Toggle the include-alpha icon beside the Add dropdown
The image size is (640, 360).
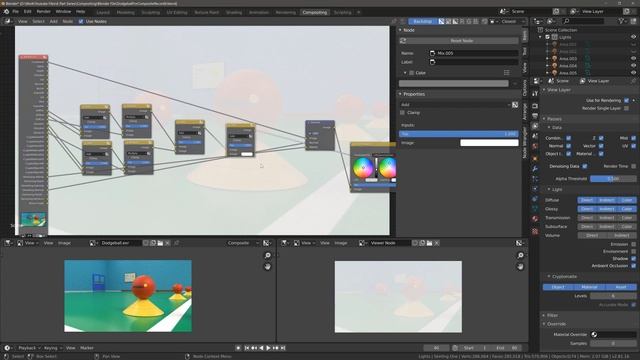click(x=515, y=105)
